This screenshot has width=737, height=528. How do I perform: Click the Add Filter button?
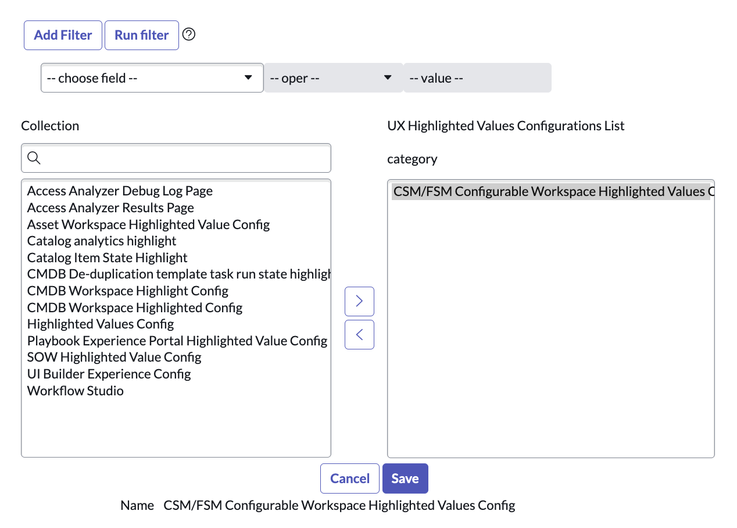(63, 35)
